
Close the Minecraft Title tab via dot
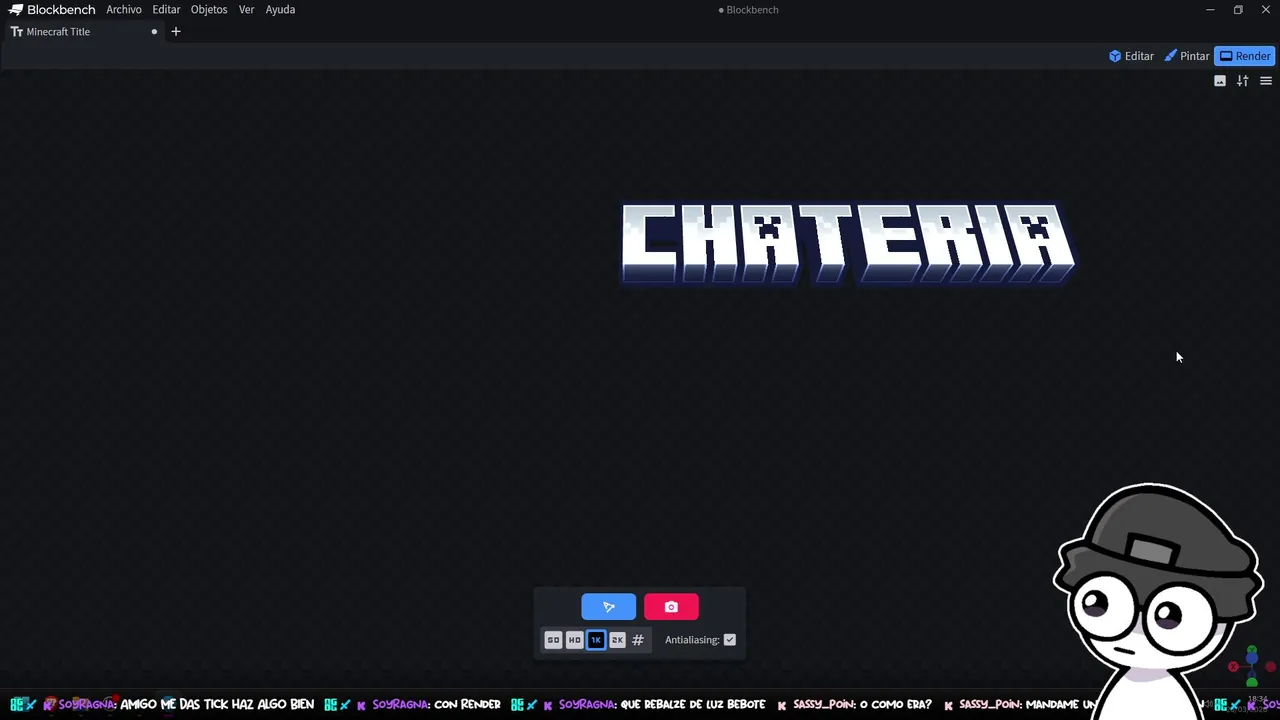pos(154,32)
